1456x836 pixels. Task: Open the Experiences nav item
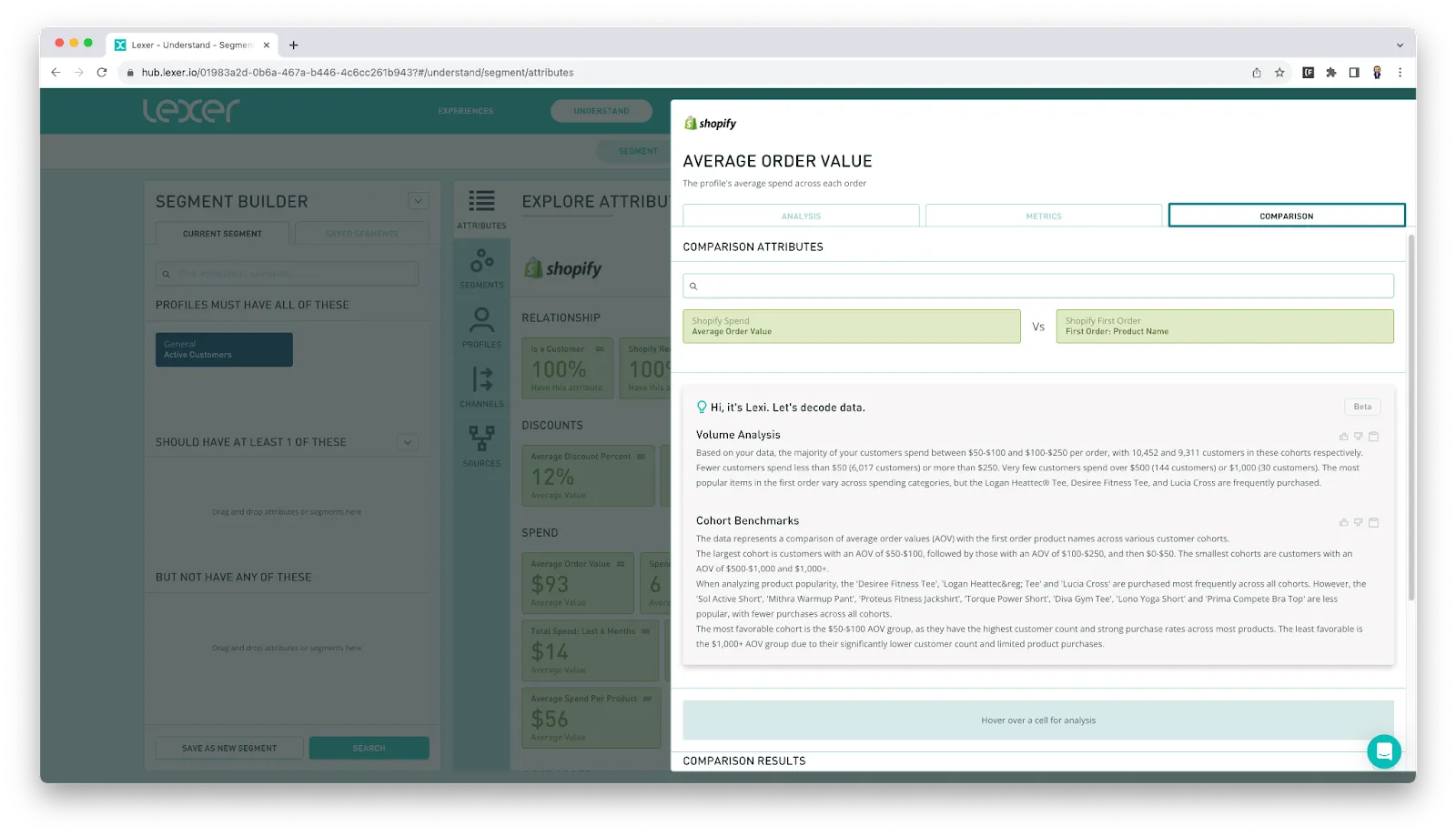466,111
